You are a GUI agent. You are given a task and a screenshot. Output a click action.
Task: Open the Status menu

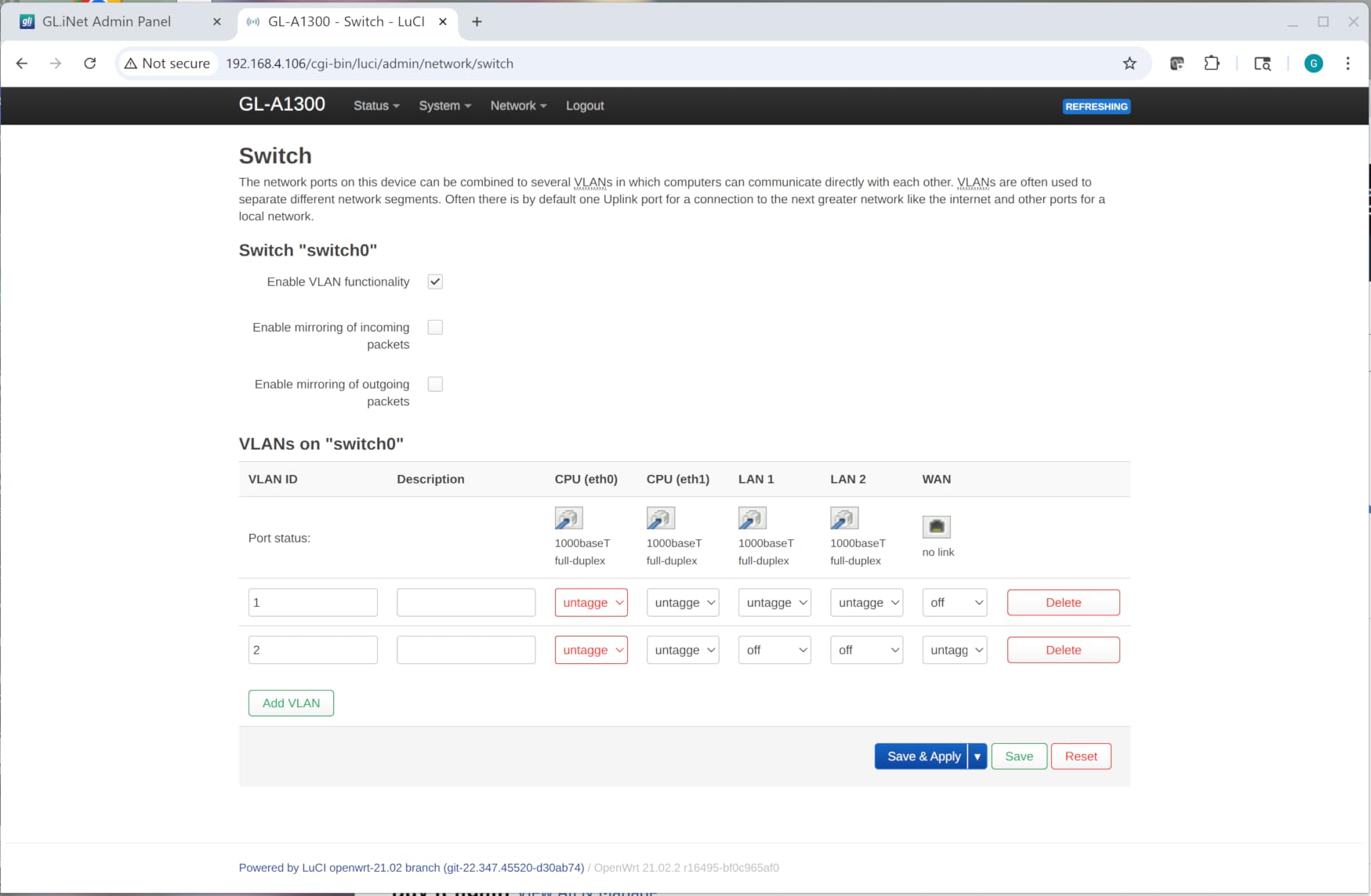pyautogui.click(x=376, y=106)
